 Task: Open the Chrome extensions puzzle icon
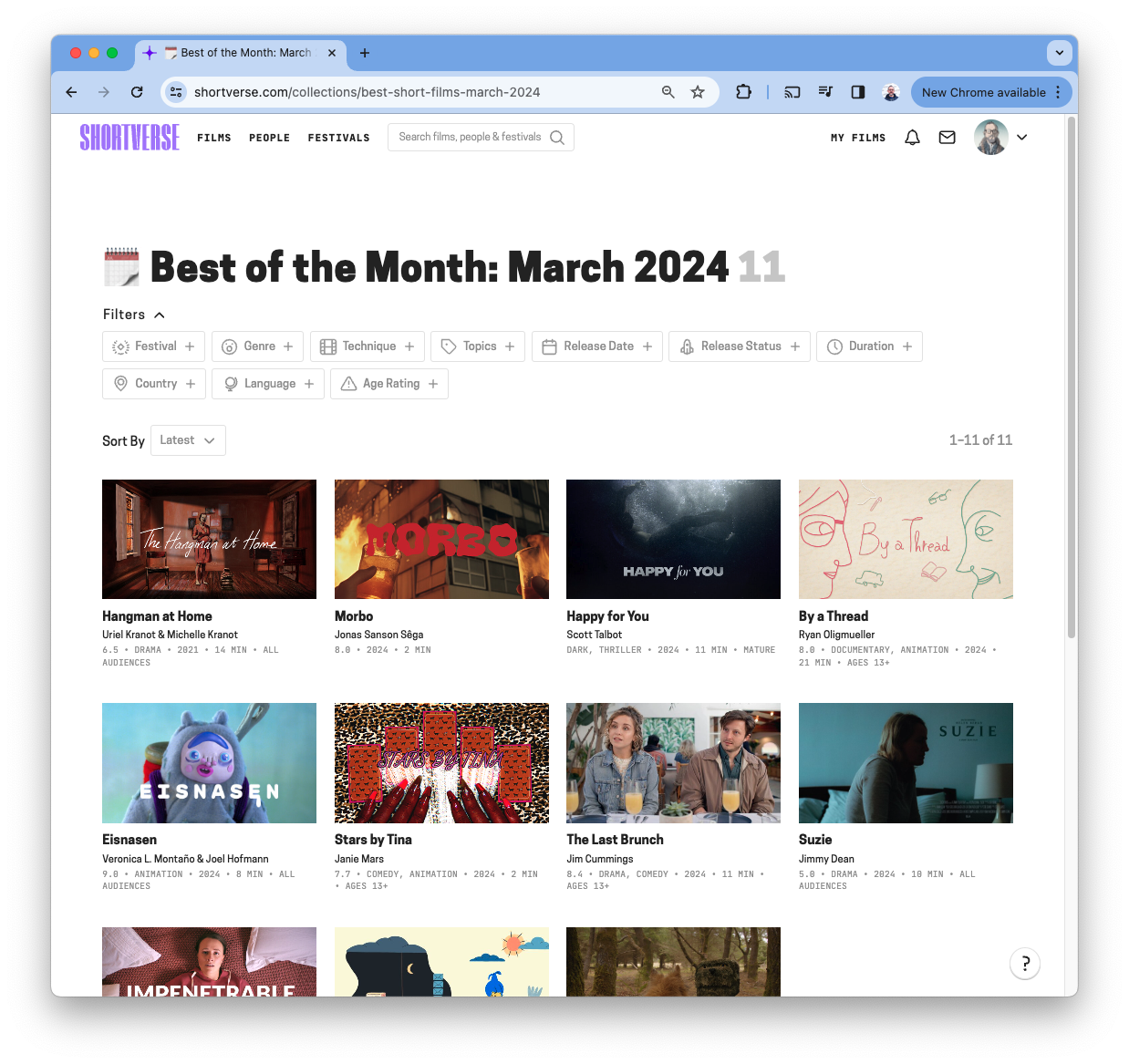743,92
